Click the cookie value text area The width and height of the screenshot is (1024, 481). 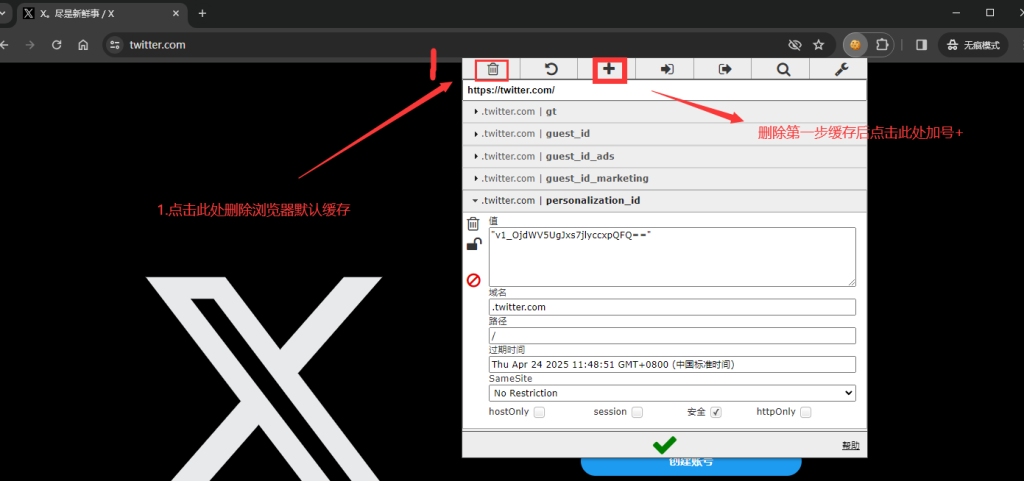672,256
